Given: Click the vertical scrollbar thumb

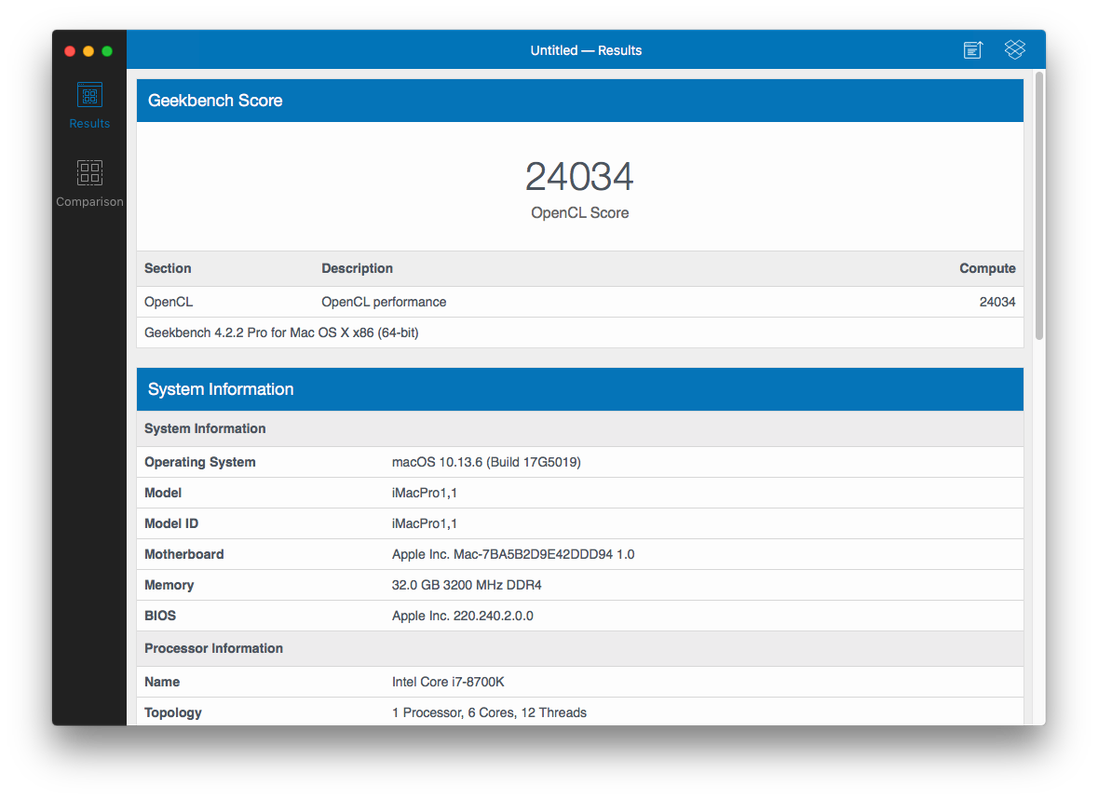Looking at the screenshot, I should coord(1040,205).
